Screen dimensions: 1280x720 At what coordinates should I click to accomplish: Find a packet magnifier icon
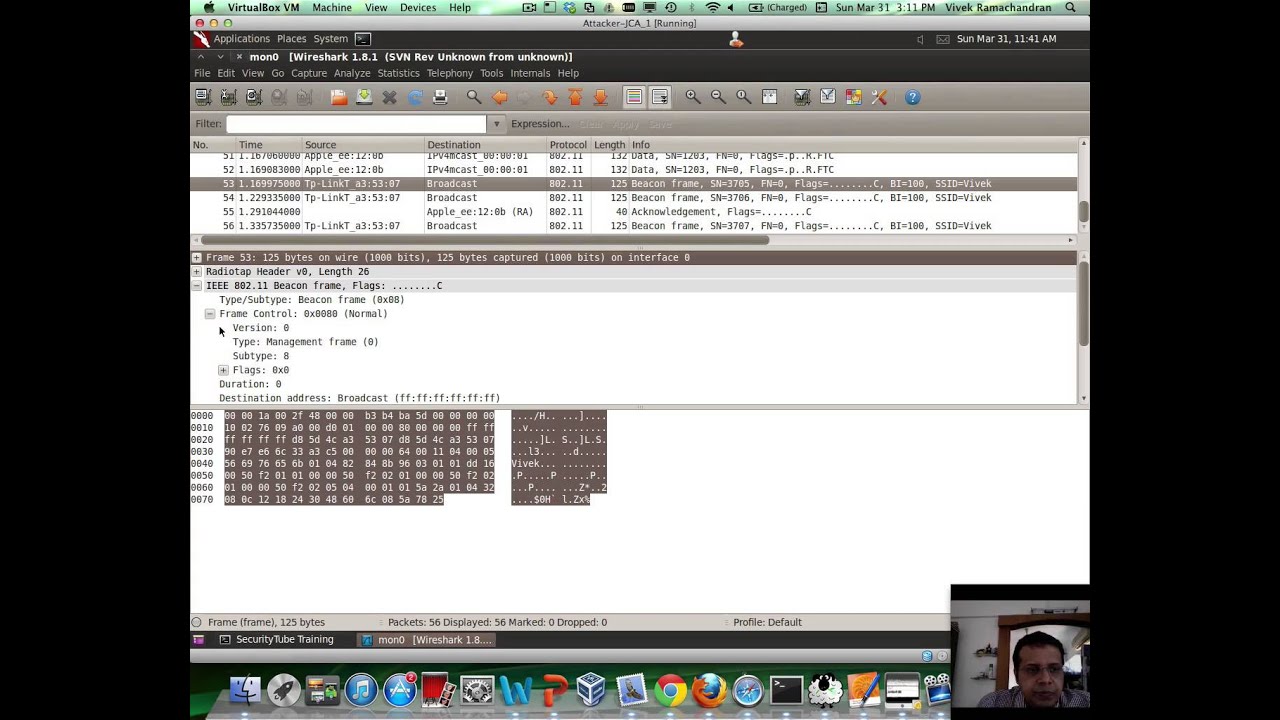click(474, 97)
